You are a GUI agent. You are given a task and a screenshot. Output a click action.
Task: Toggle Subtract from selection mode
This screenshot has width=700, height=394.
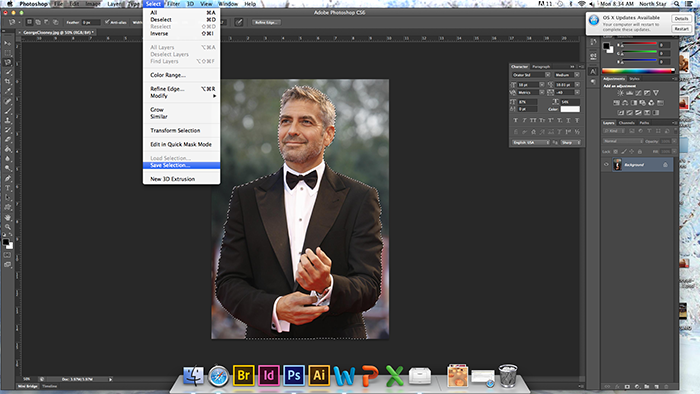pyautogui.click(x=46, y=22)
